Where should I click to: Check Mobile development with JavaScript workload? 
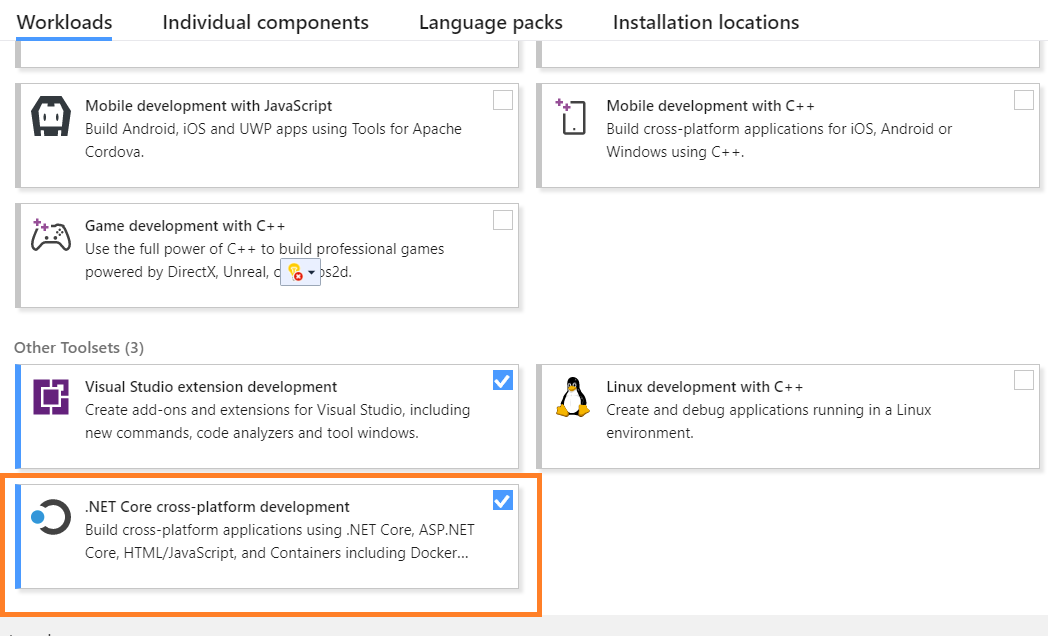[x=503, y=100]
